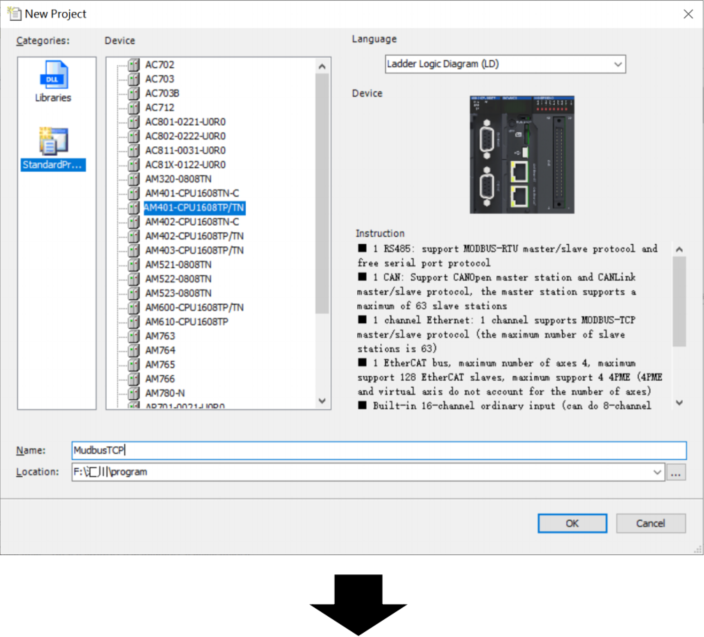Pick the AM521-0808TN device entry
The height and width of the screenshot is (637, 704).
(x=178, y=265)
